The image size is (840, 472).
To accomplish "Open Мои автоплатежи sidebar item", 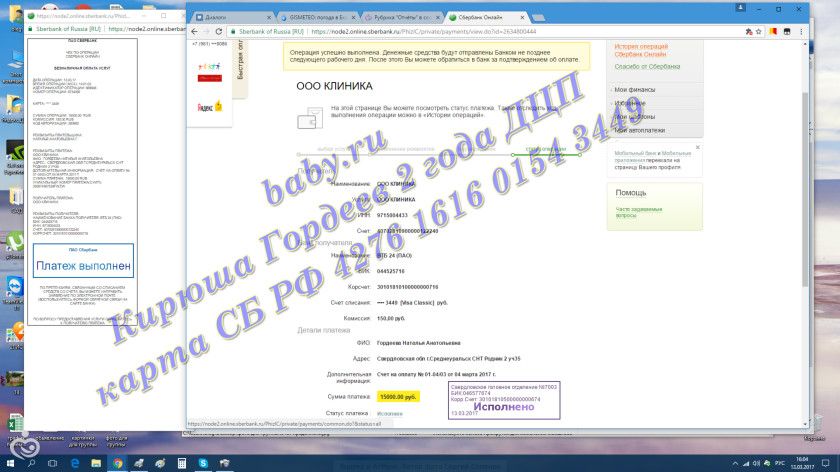I will click(639, 130).
